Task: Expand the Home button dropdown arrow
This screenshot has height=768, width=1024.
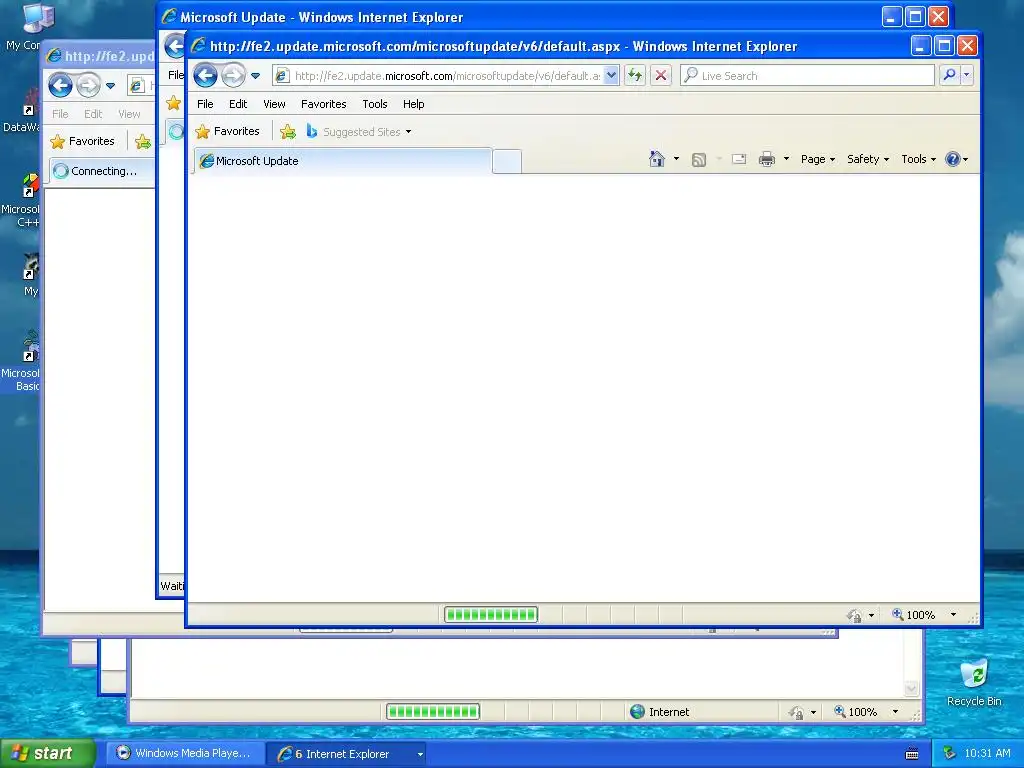Action: 676,159
